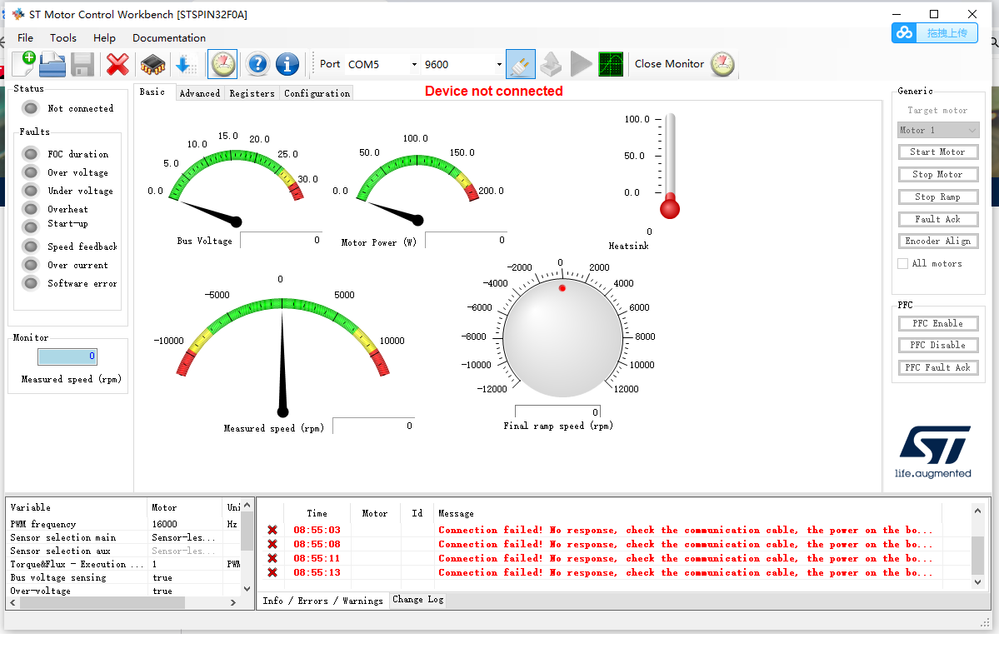The height and width of the screenshot is (653, 999).
Task: Click the blue download arrow icon
Action: click(185, 64)
